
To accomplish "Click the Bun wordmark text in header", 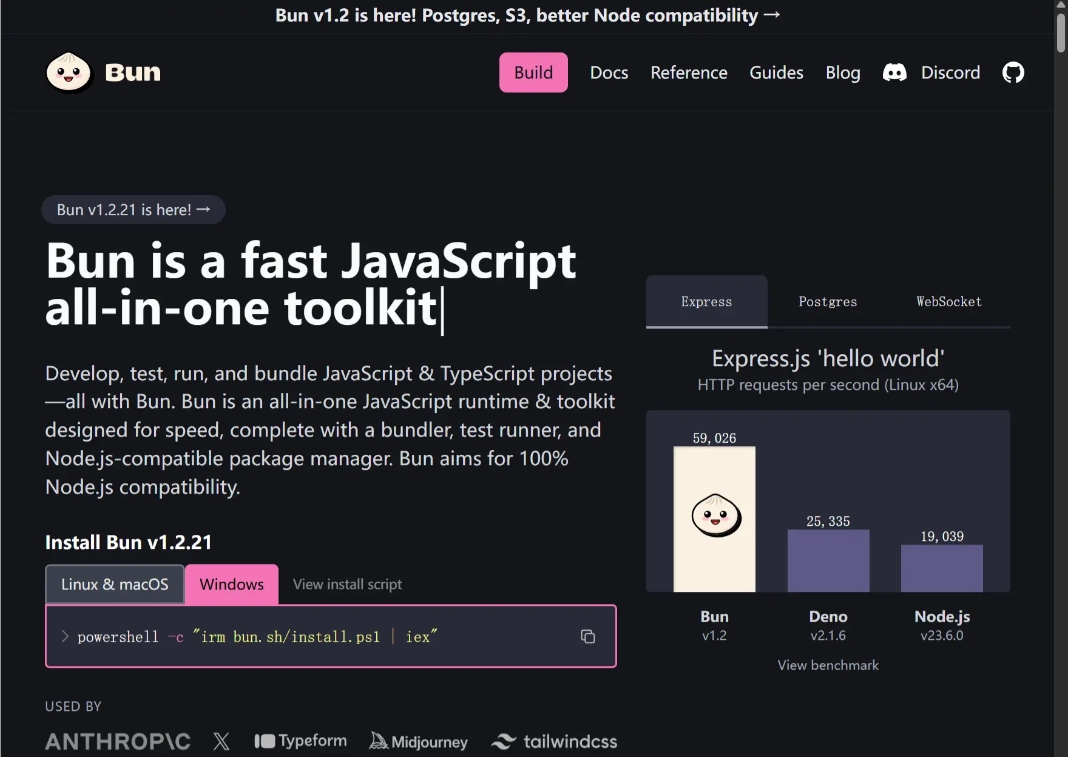I will coord(133,72).
